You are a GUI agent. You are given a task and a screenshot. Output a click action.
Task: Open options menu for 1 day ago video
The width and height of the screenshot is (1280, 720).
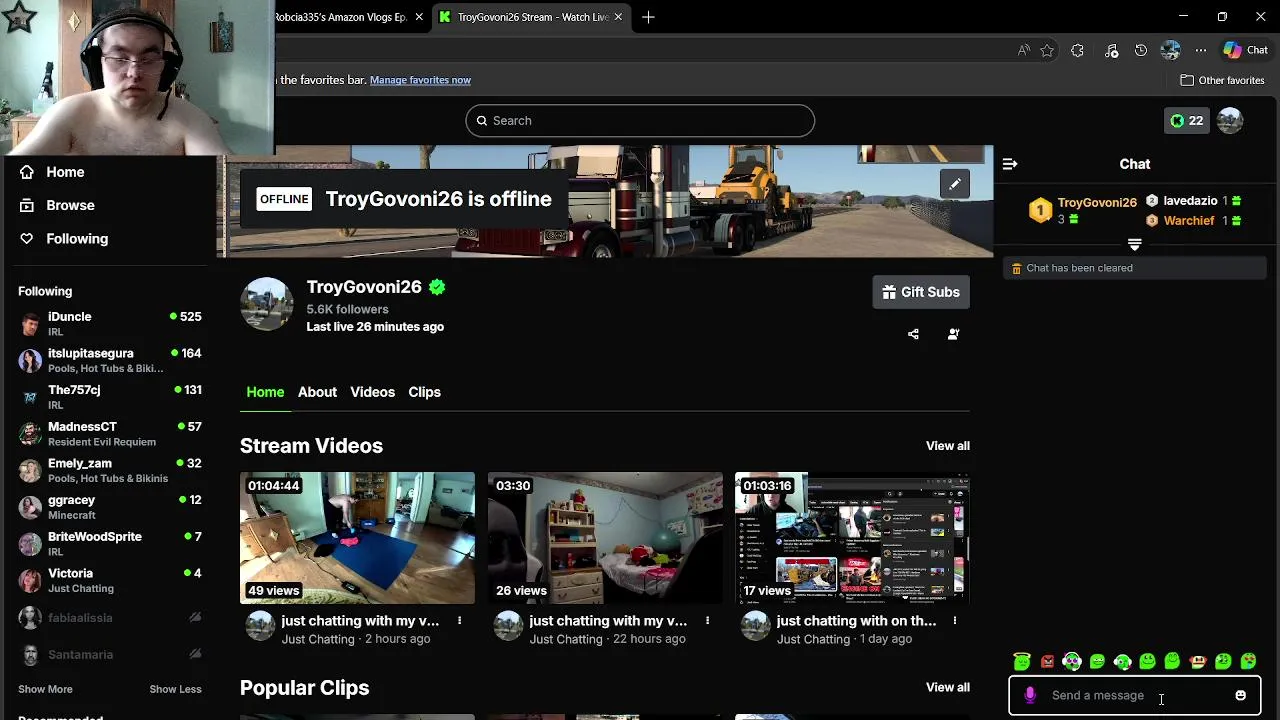tap(954, 621)
